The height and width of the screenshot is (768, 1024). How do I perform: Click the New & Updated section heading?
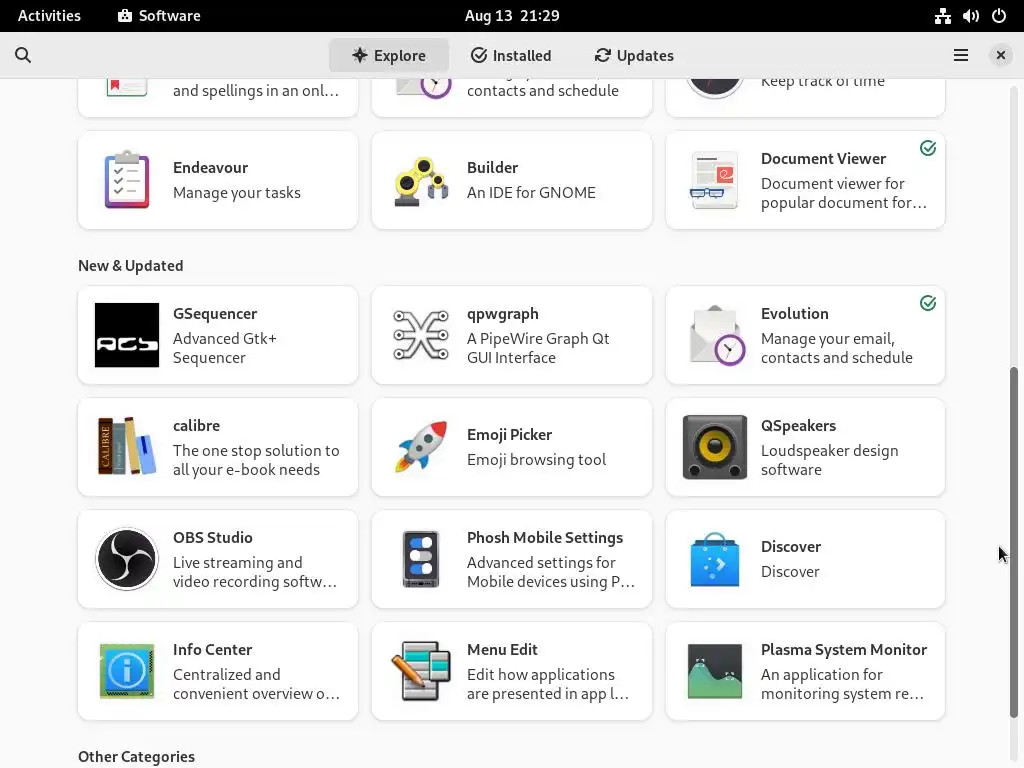pos(131,266)
